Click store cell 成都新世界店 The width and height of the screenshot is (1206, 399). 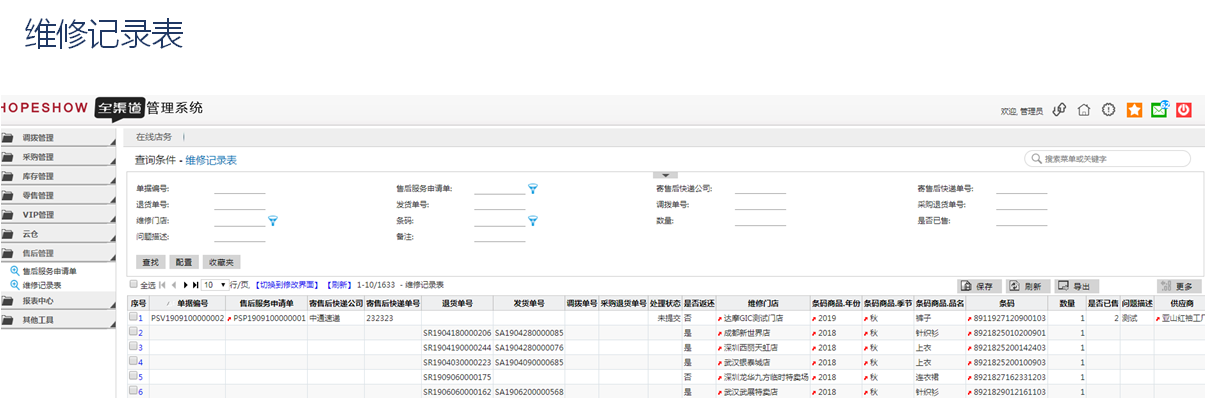coord(748,332)
